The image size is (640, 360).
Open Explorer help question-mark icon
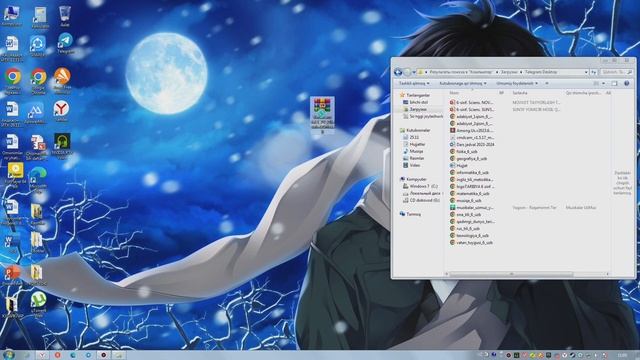pyautogui.click(x=627, y=83)
